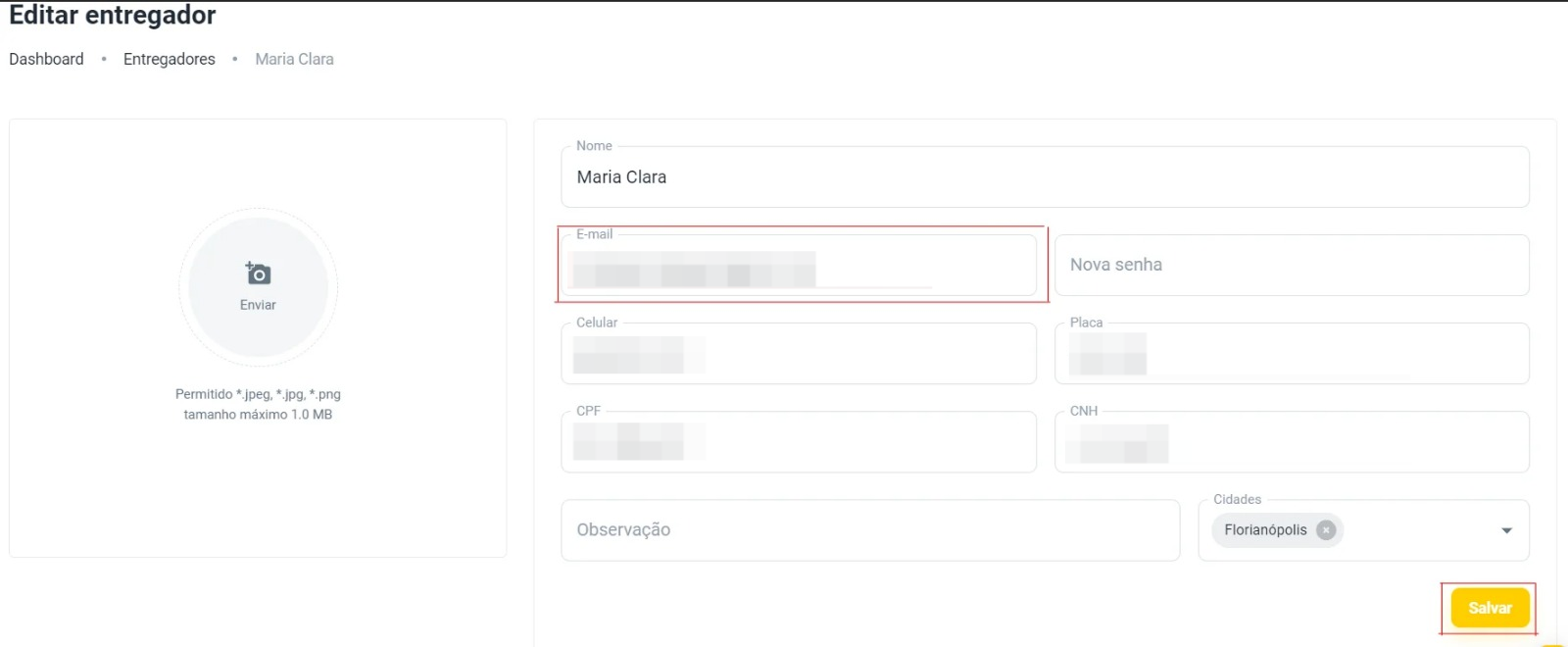The height and width of the screenshot is (647, 1568).
Task: Open the Entregadores breadcrumb link
Action: click(169, 59)
